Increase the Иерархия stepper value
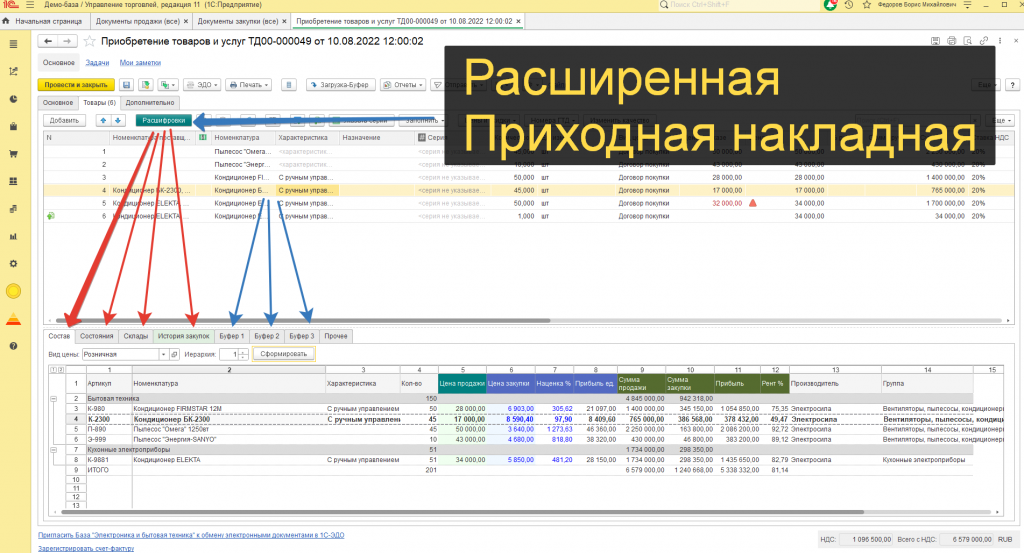This screenshot has width=1024, height=553. 243,351
